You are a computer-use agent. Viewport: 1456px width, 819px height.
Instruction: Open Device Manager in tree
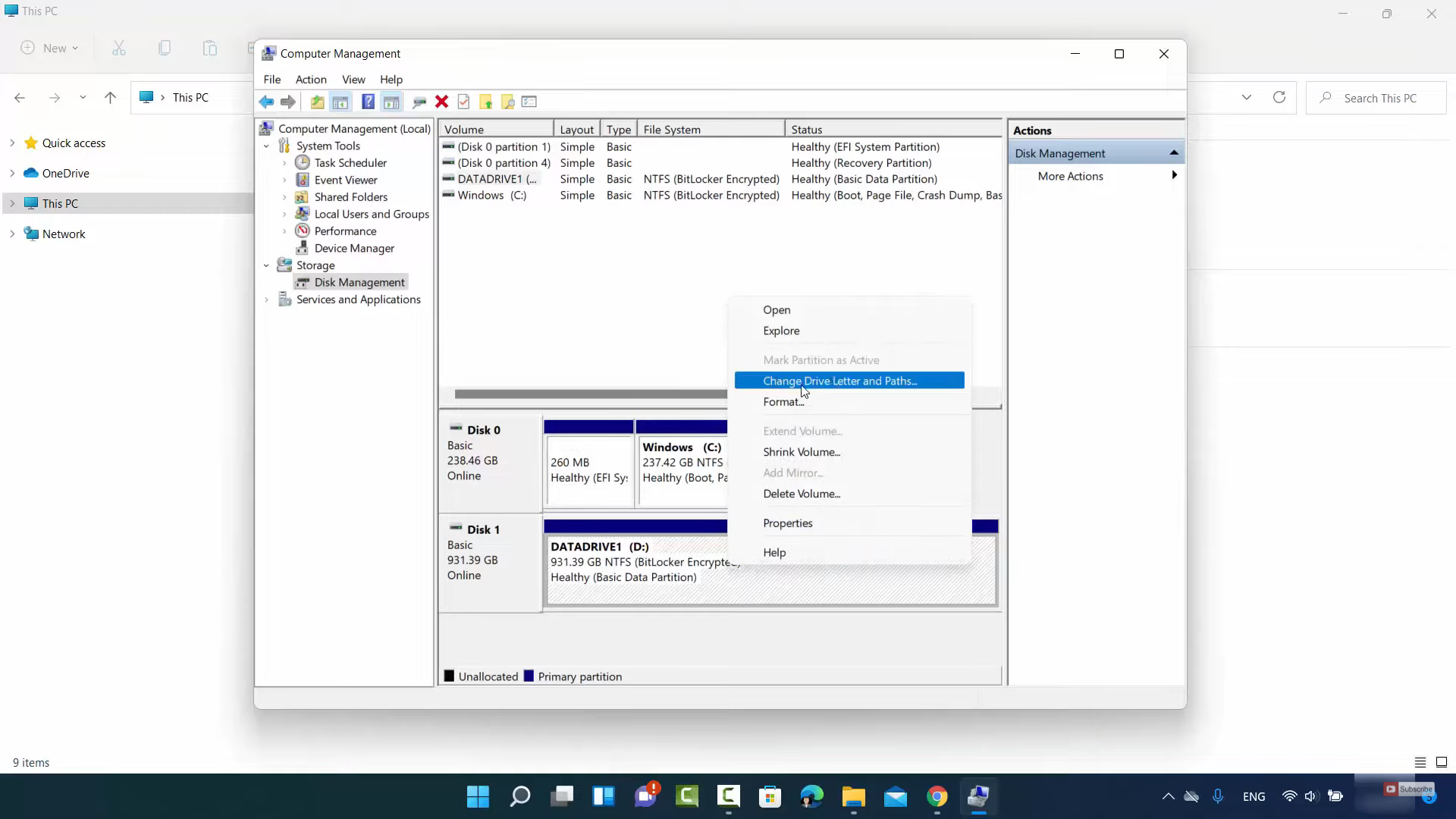tap(353, 248)
